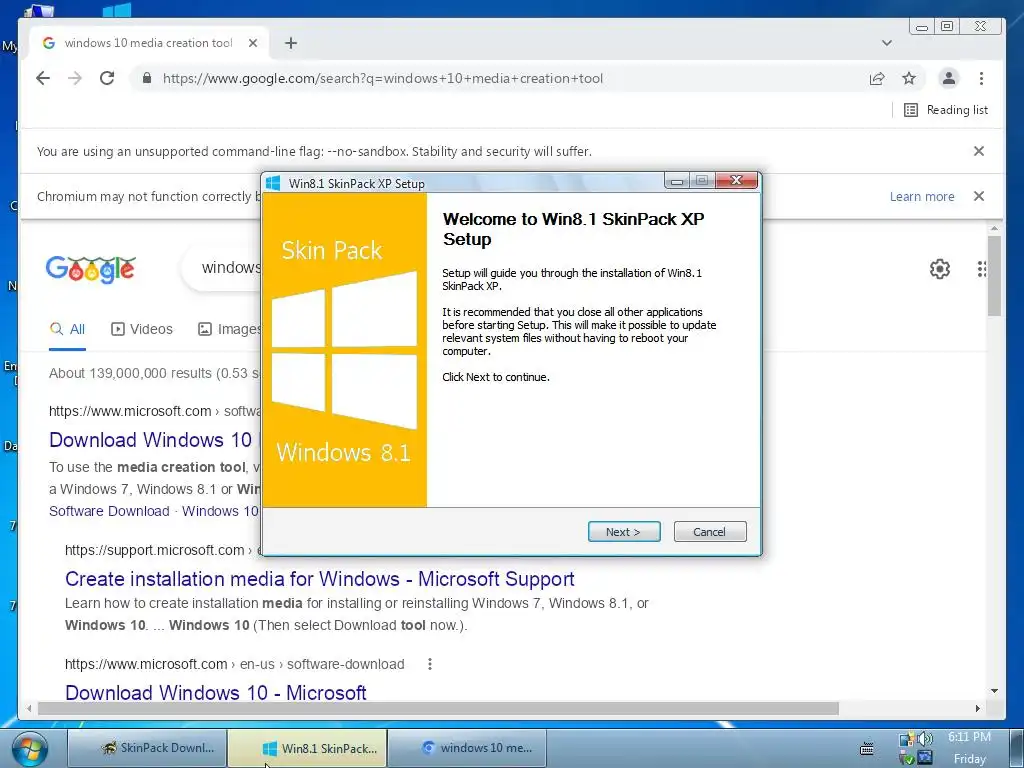Screen dimensions: 1024x768
Task: Open the Windows Start orb
Action: point(29,749)
